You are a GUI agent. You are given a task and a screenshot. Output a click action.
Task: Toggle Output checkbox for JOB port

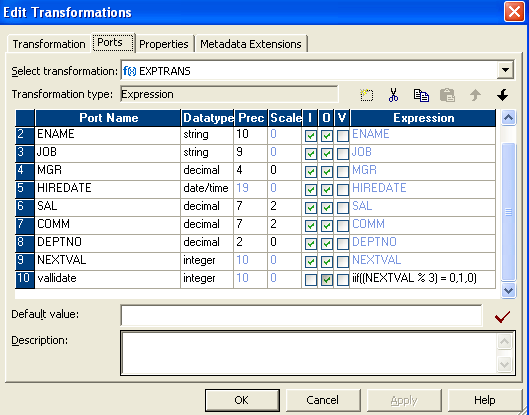[326, 154]
